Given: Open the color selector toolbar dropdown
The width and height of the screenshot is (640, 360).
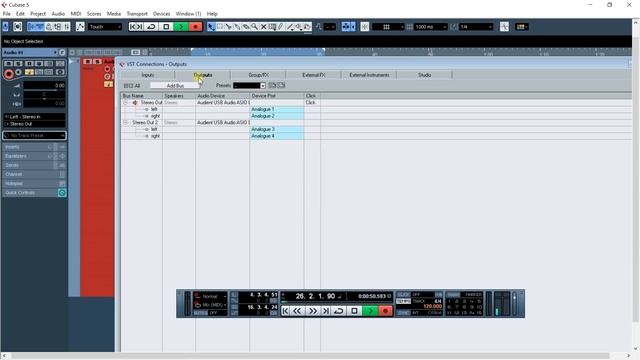Looking at the screenshot, I should pos(522,27).
